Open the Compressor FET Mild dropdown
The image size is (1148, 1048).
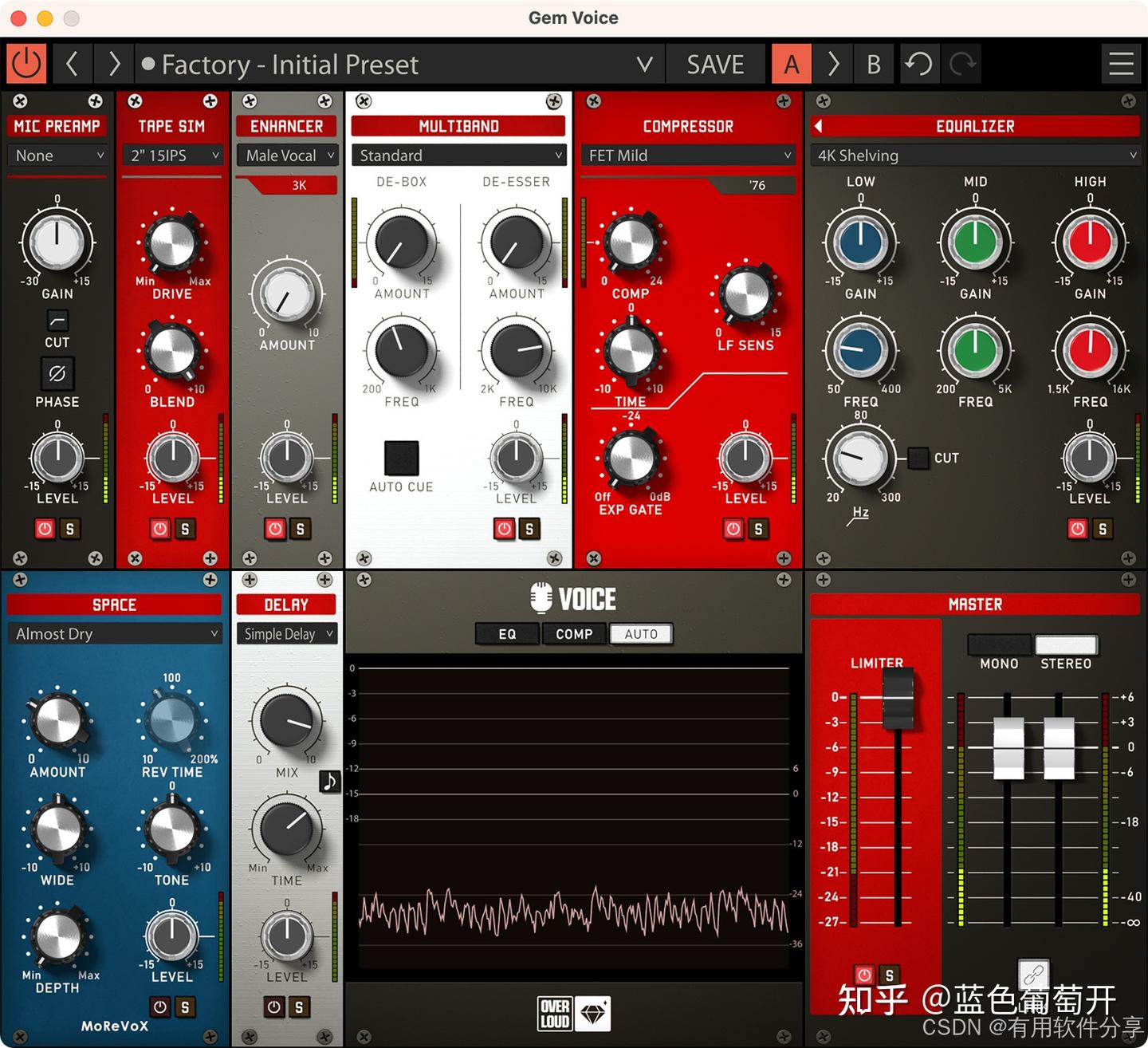coord(689,156)
